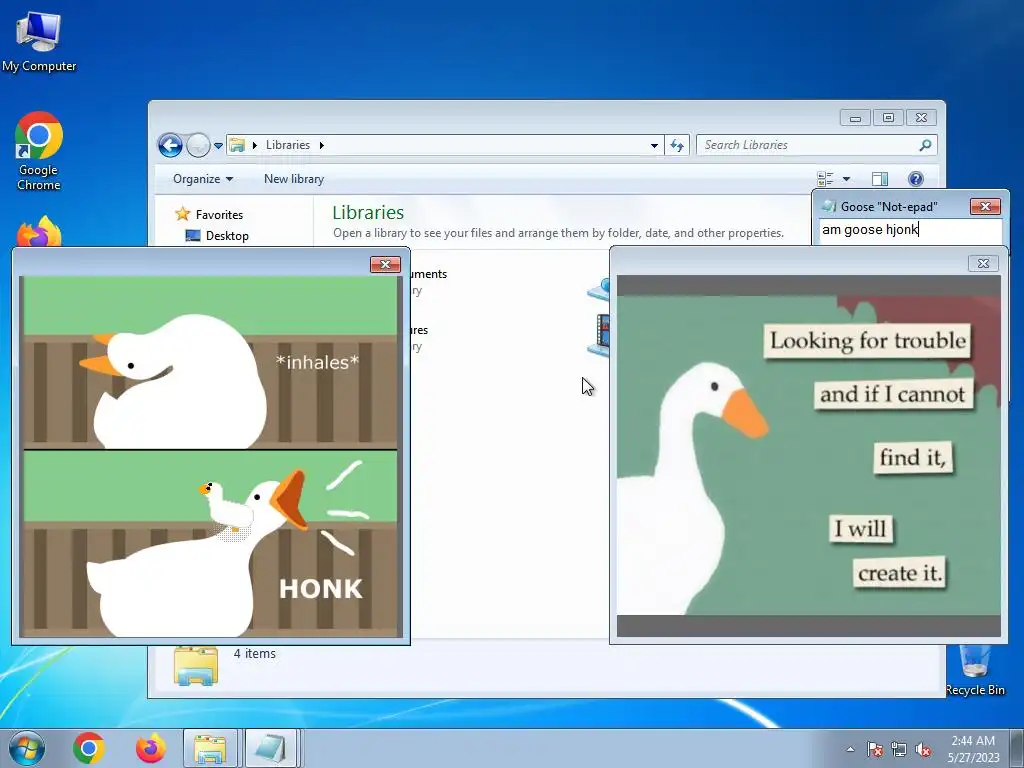Switch to the notepad taskbar button
The width and height of the screenshot is (1024, 768).
coord(271,748)
